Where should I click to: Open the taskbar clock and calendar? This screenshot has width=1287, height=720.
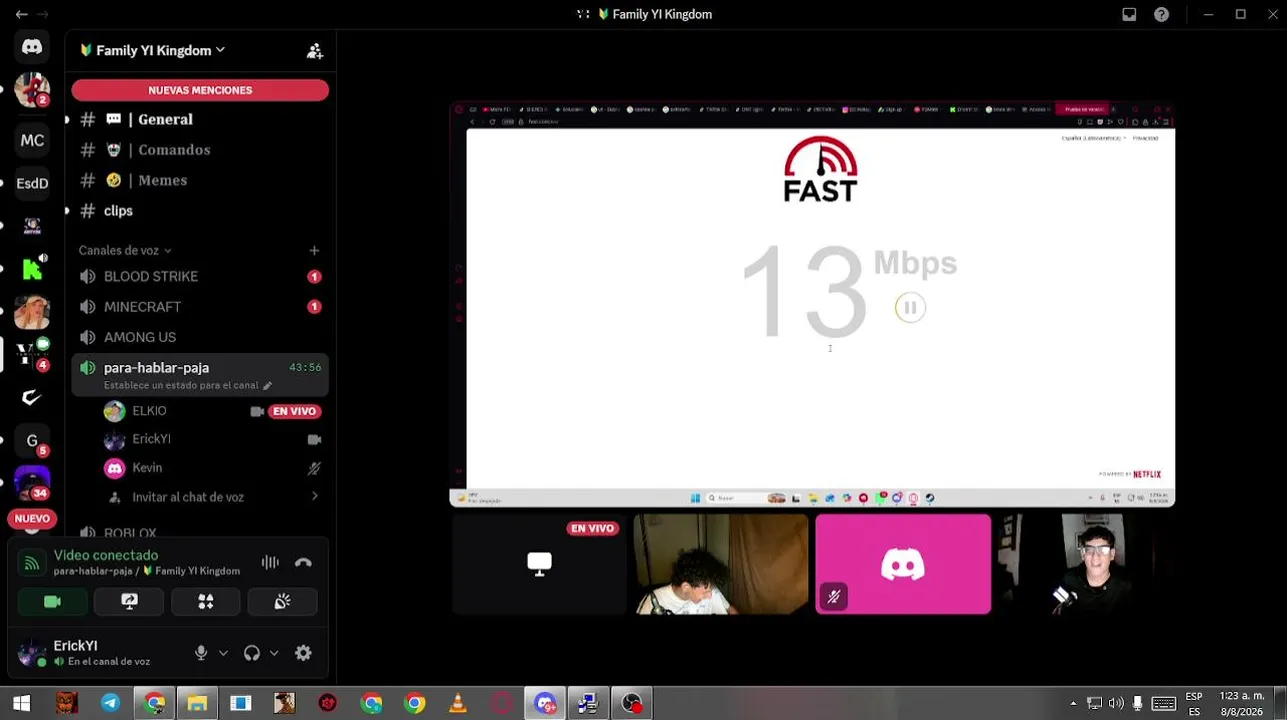click(x=1239, y=703)
